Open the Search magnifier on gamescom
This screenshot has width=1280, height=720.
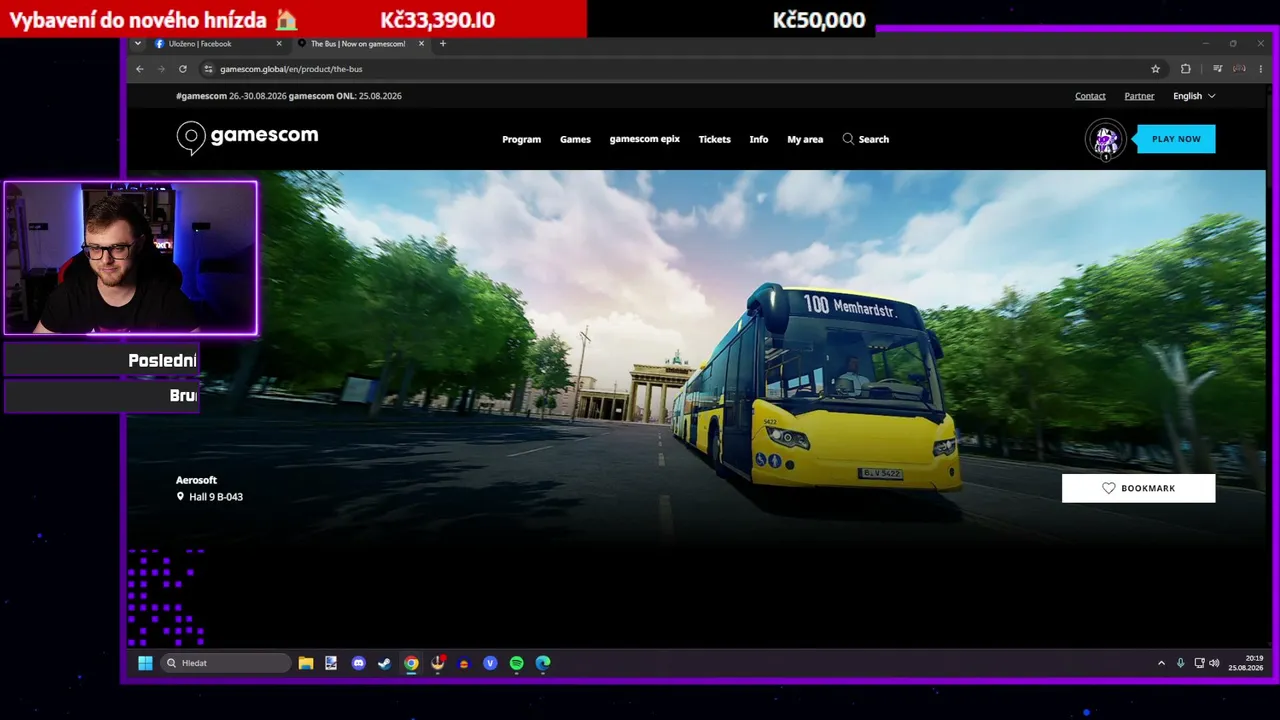click(x=848, y=139)
